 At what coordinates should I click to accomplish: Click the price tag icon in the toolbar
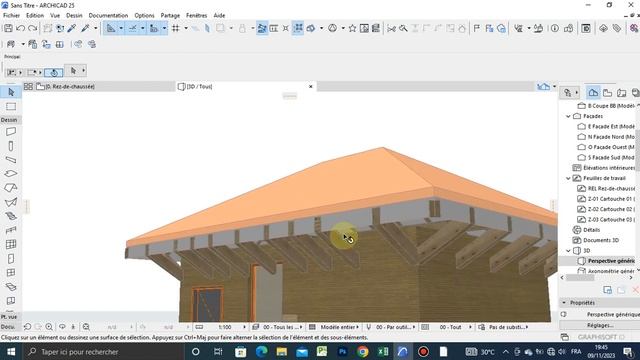point(617,28)
